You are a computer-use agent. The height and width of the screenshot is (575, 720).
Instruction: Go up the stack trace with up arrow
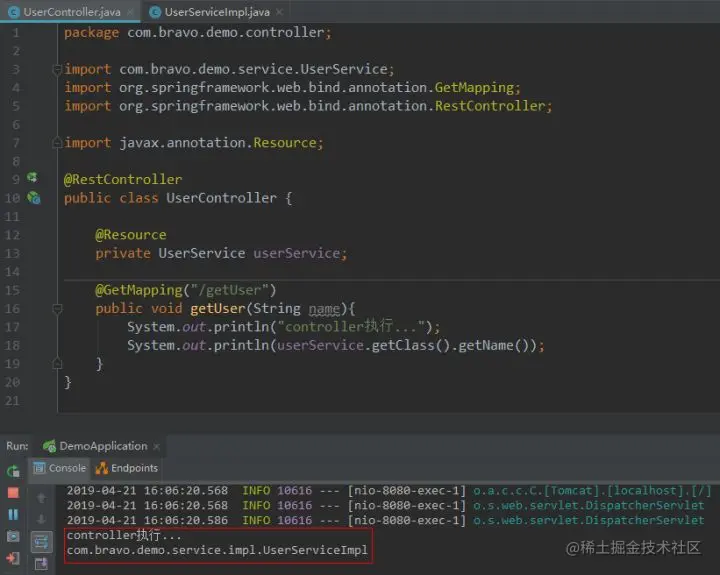(x=41, y=498)
